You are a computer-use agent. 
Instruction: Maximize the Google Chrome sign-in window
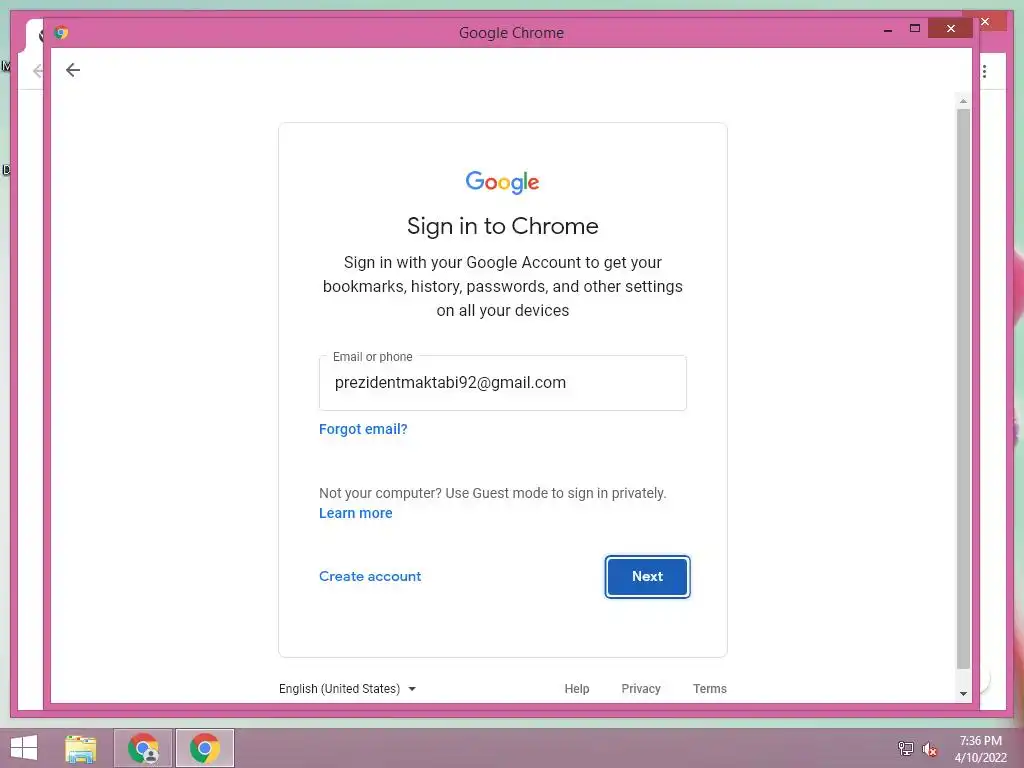point(915,29)
